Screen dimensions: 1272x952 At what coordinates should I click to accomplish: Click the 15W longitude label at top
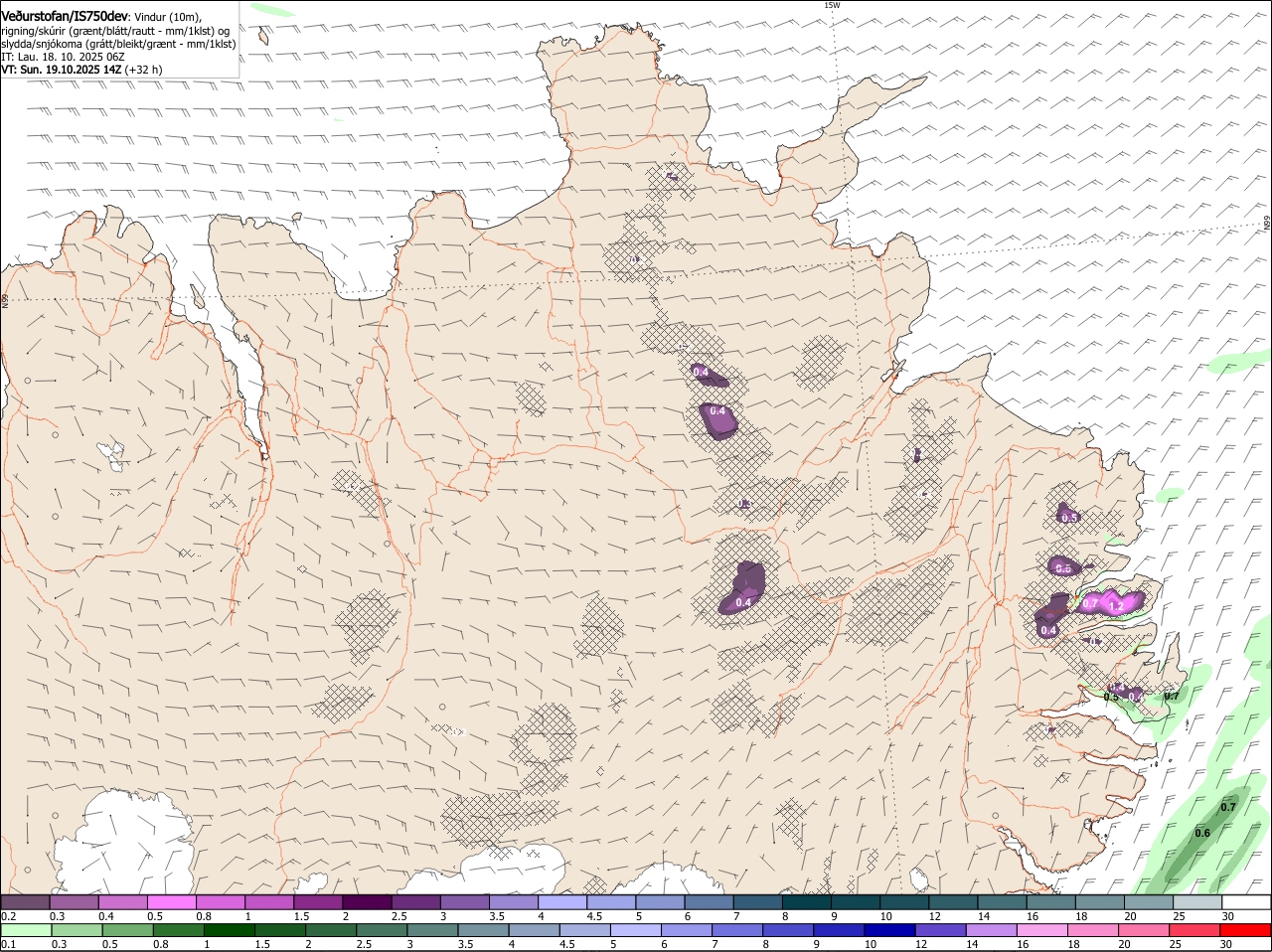coord(832,5)
